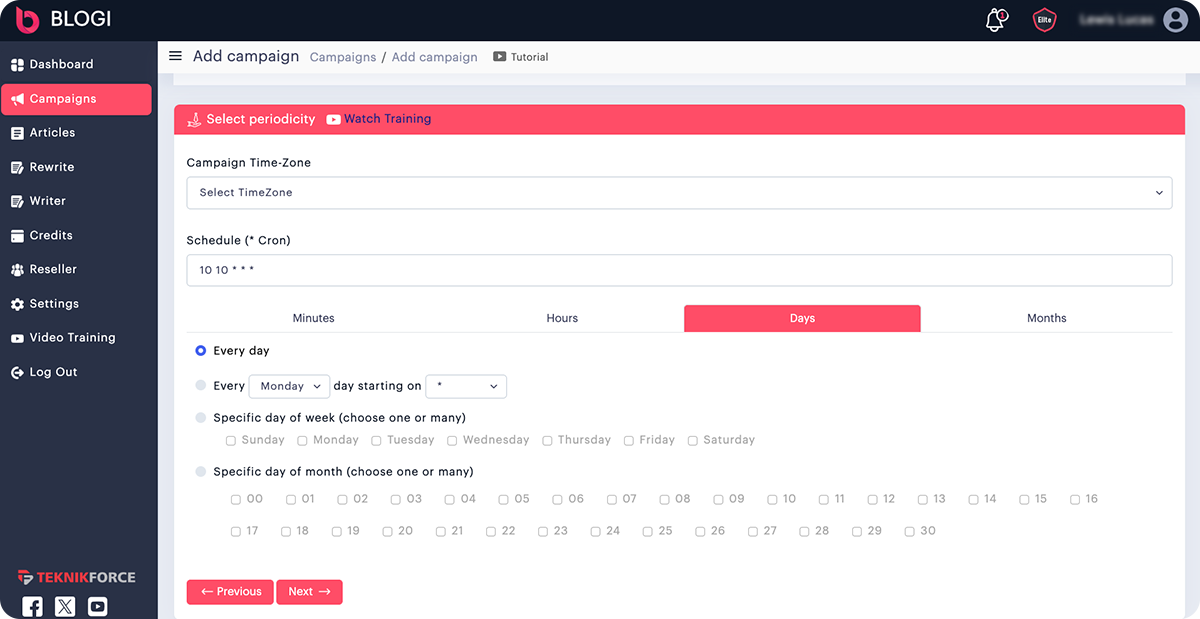Click the Schedule Cron input field
Viewport: 1200px width, 619px height.
coord(679,270)
